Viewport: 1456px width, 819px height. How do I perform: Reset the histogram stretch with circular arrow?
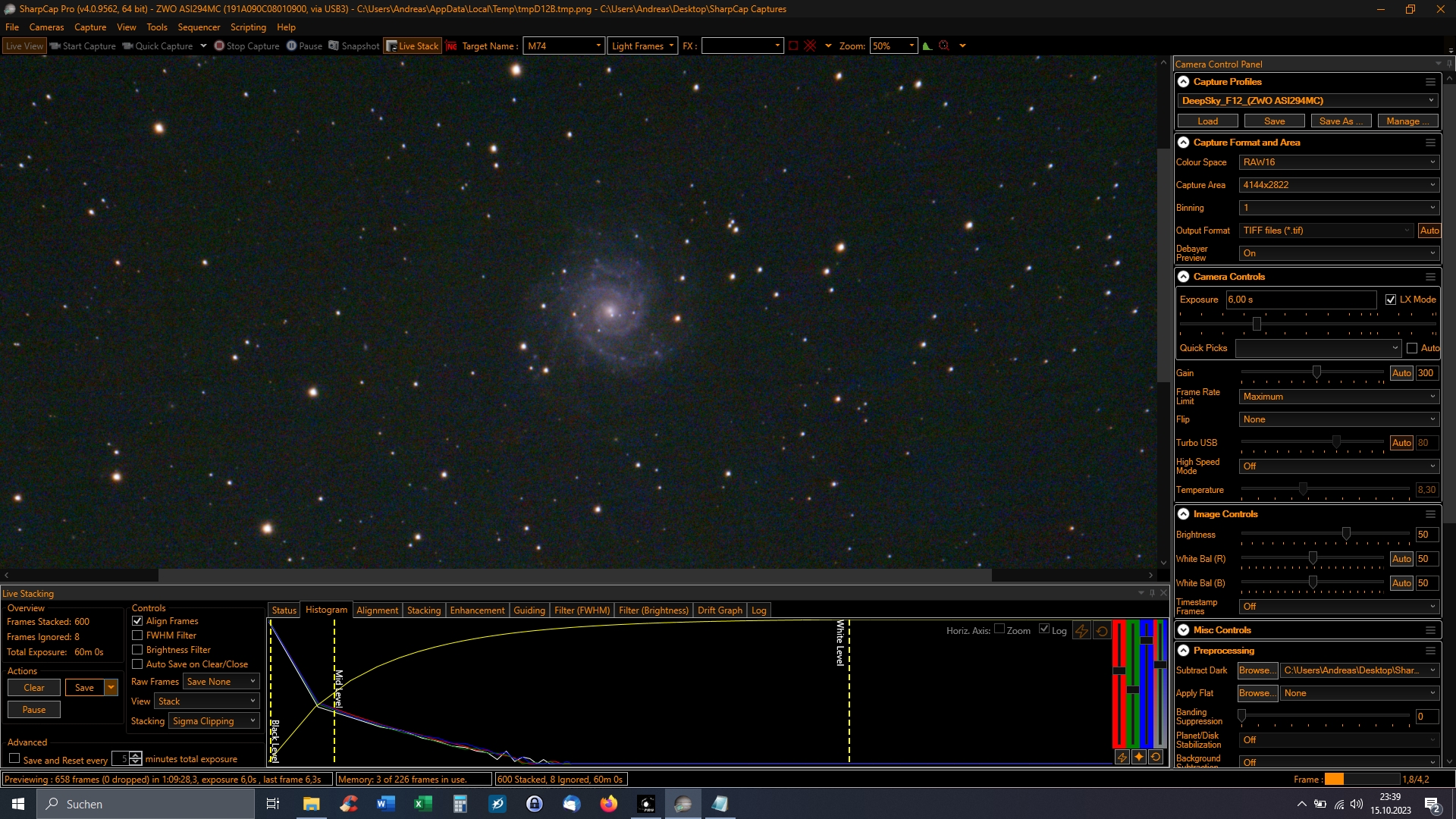(x=1102, y=630)
